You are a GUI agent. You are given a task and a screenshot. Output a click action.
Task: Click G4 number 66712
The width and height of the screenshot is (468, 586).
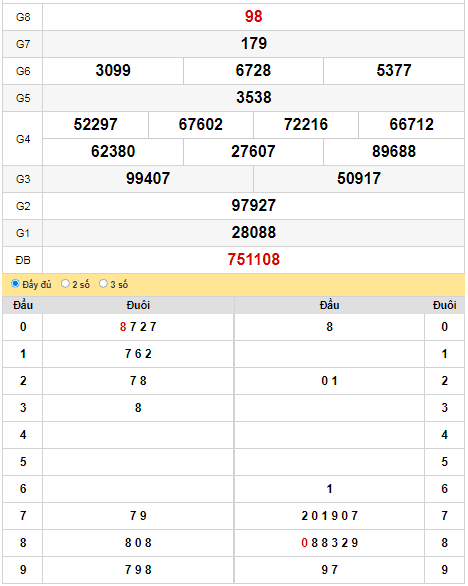pyautogui.click(x=411, y=124)
